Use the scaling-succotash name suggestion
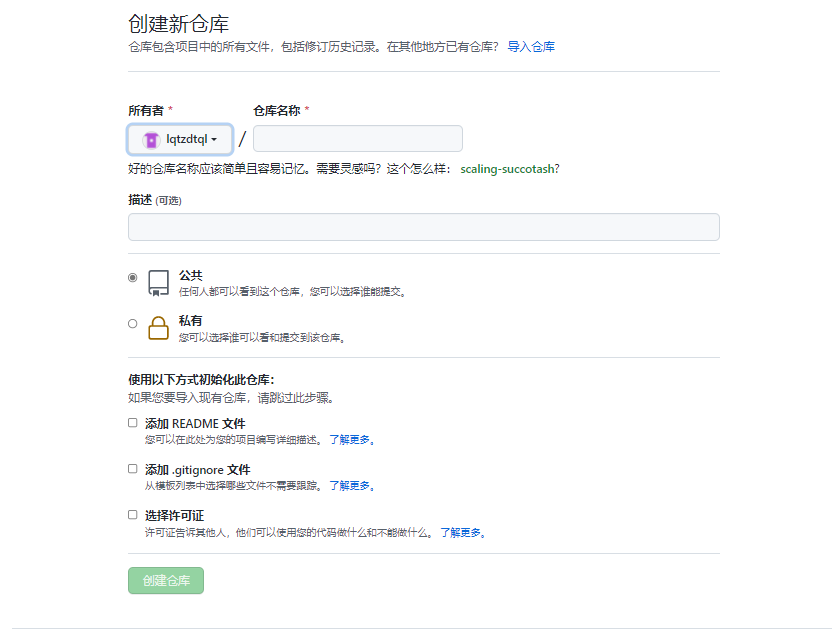Viewport: 832px width, 634px height. [x=509, y=169]
